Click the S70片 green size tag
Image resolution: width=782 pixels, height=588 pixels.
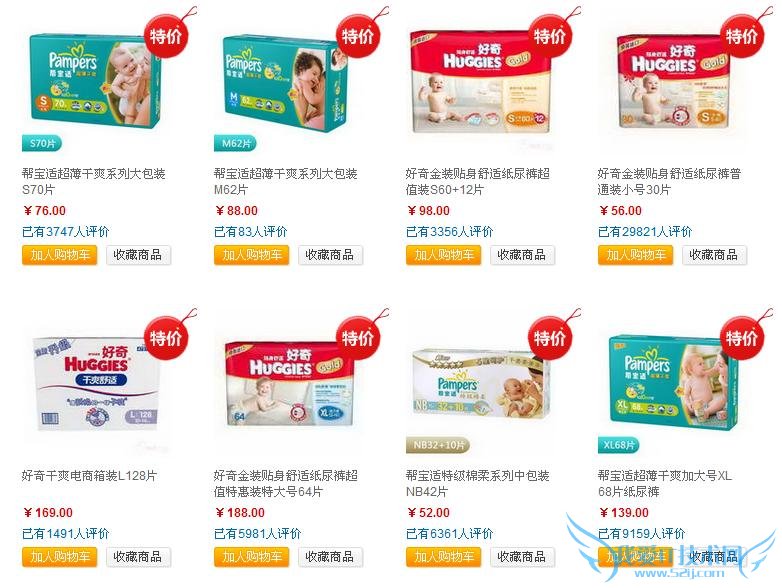(42, 144)
